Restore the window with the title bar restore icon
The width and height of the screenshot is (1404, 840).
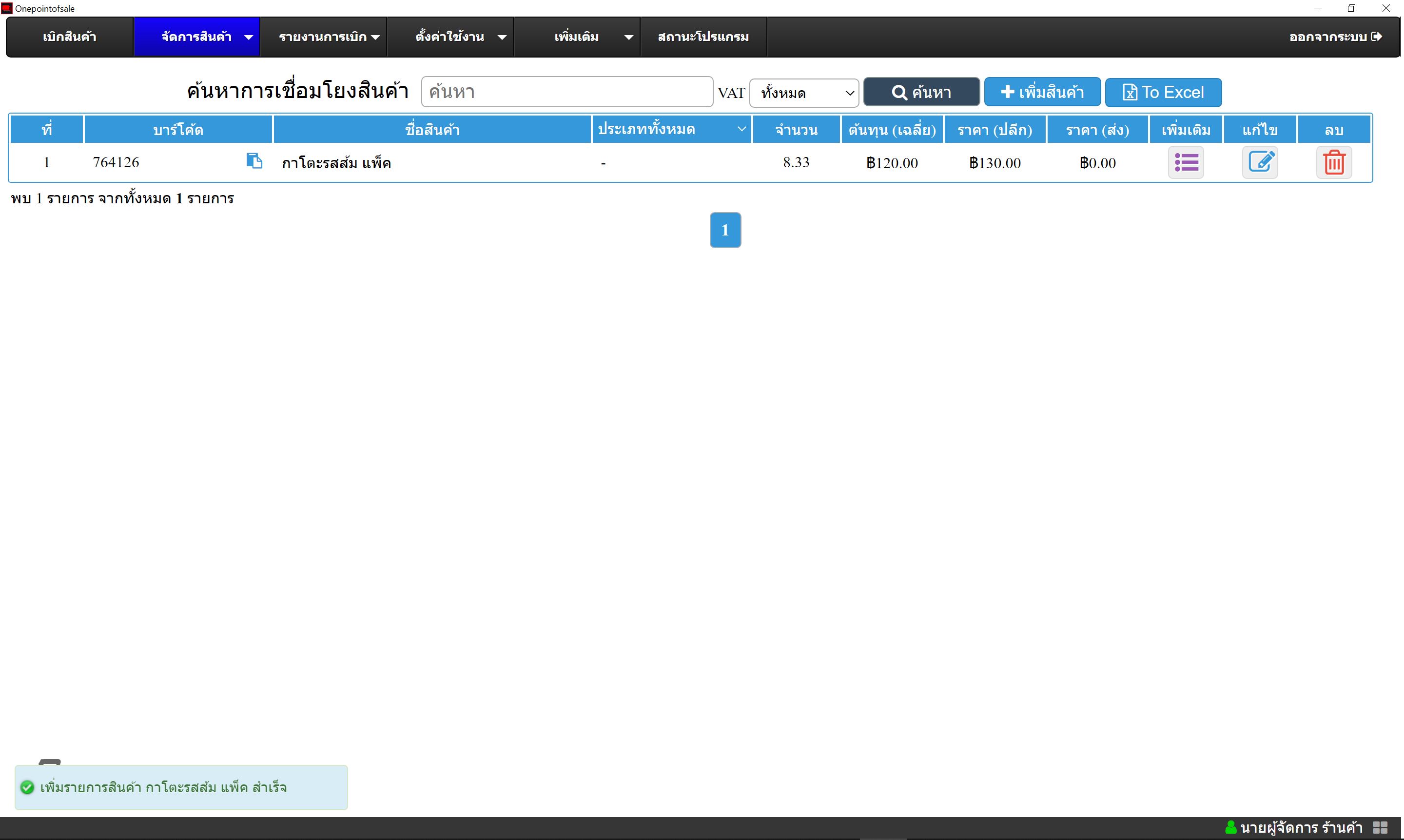[1351, 8]
